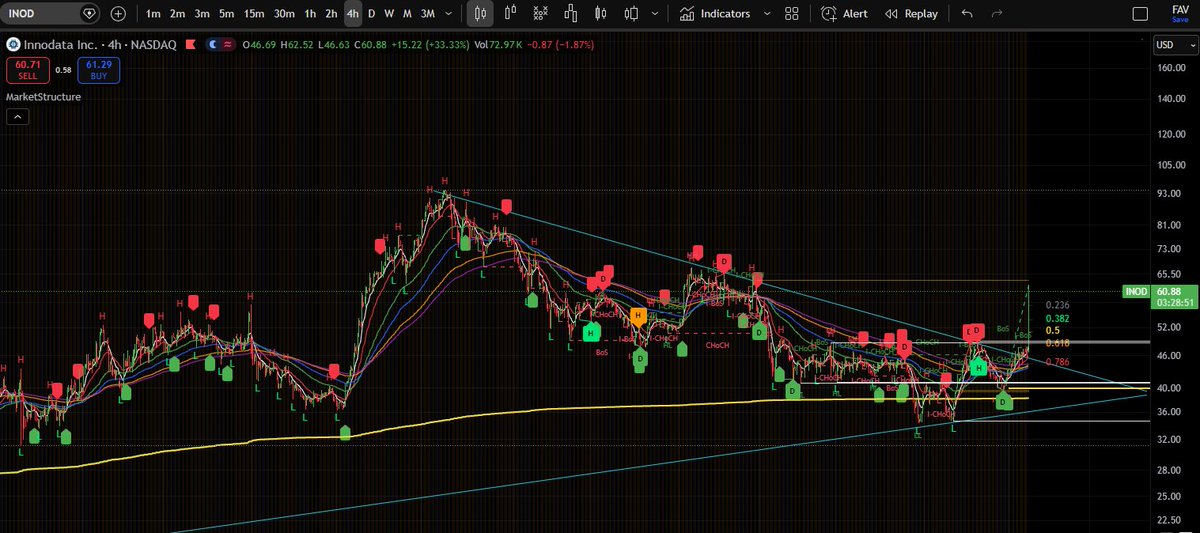Image resolution: width=1200 pixels, height=533 pixels.
Task: Click the 0.58 spread value between SELL and BUY
Action: tap(62, 70)
